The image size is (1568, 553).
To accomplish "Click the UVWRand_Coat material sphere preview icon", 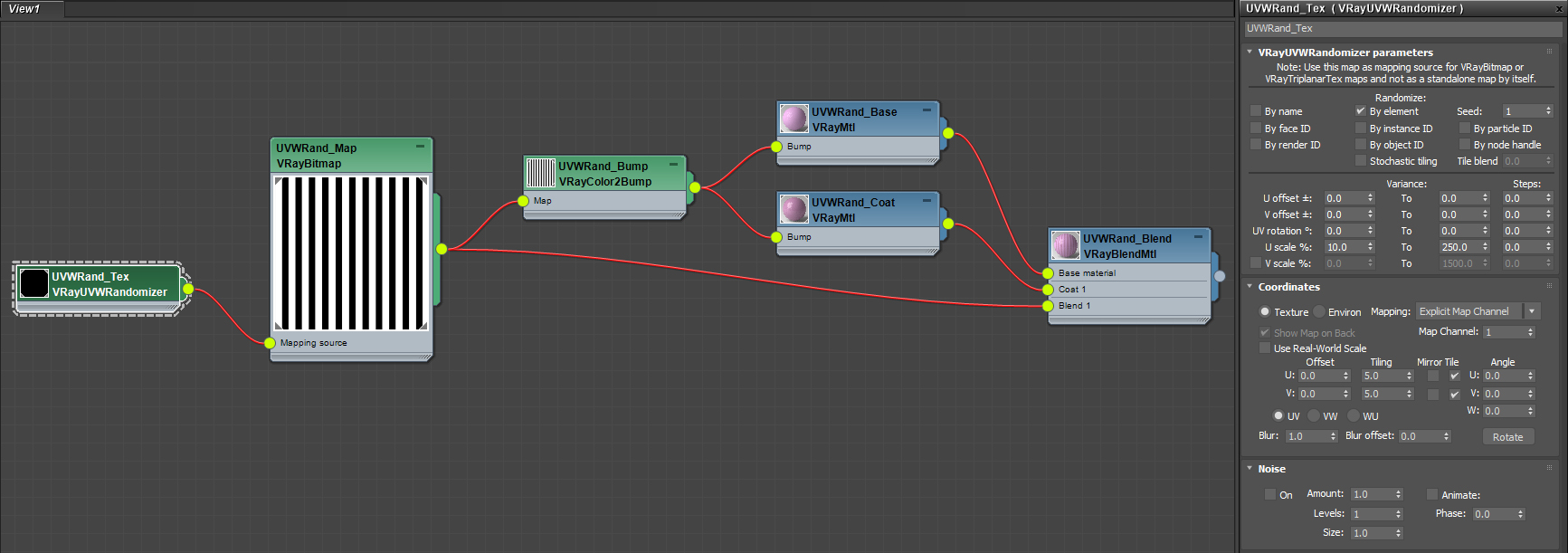I will [794, 209].
